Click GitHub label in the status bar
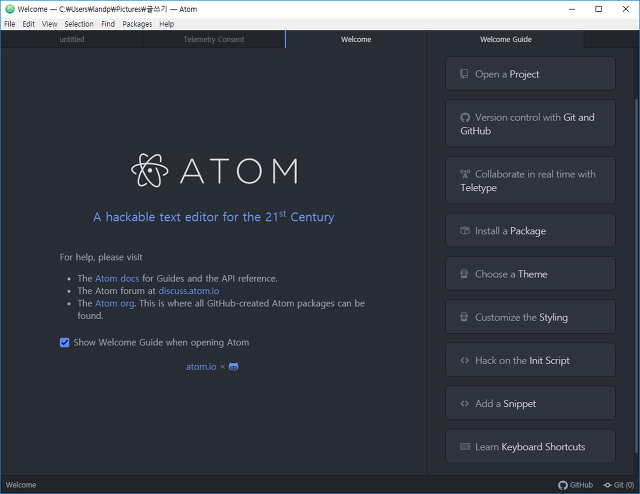 (581, 485)
